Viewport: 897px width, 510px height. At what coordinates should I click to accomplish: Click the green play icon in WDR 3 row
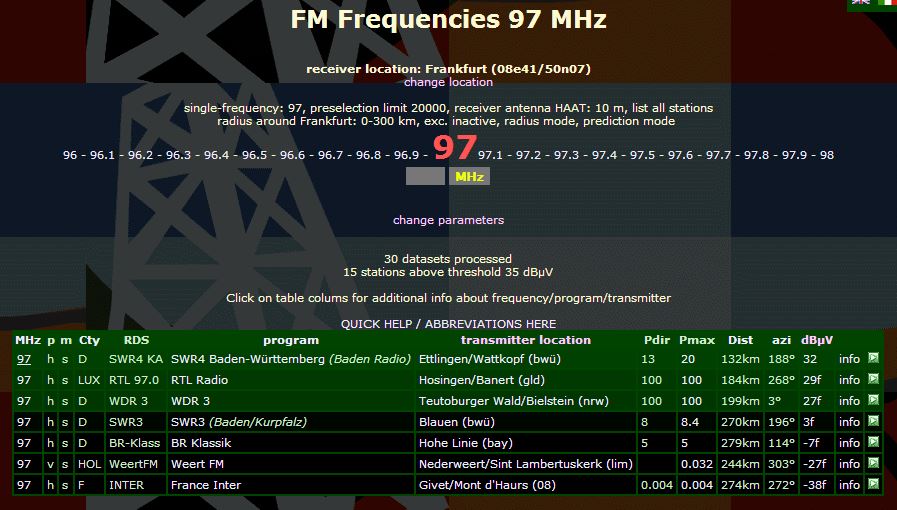[x=873, y=400]
